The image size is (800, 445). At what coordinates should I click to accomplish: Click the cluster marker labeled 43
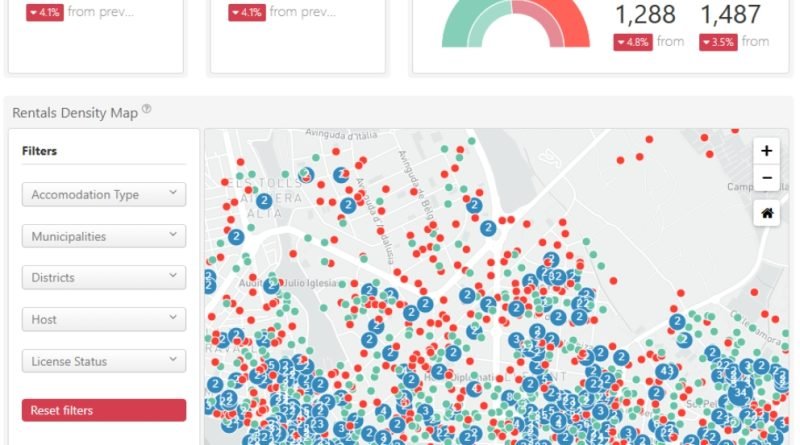click(x=666, y=371)
